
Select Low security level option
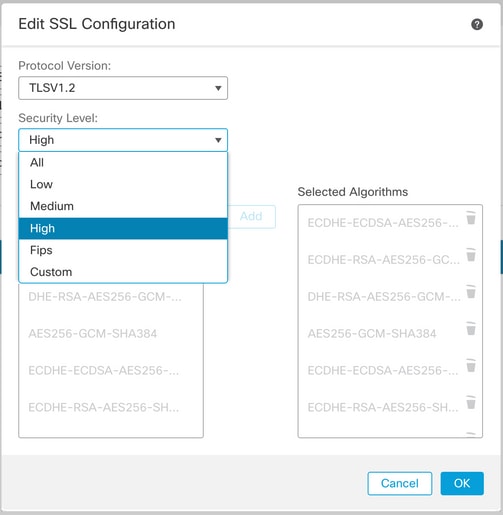tap(123, 184)
